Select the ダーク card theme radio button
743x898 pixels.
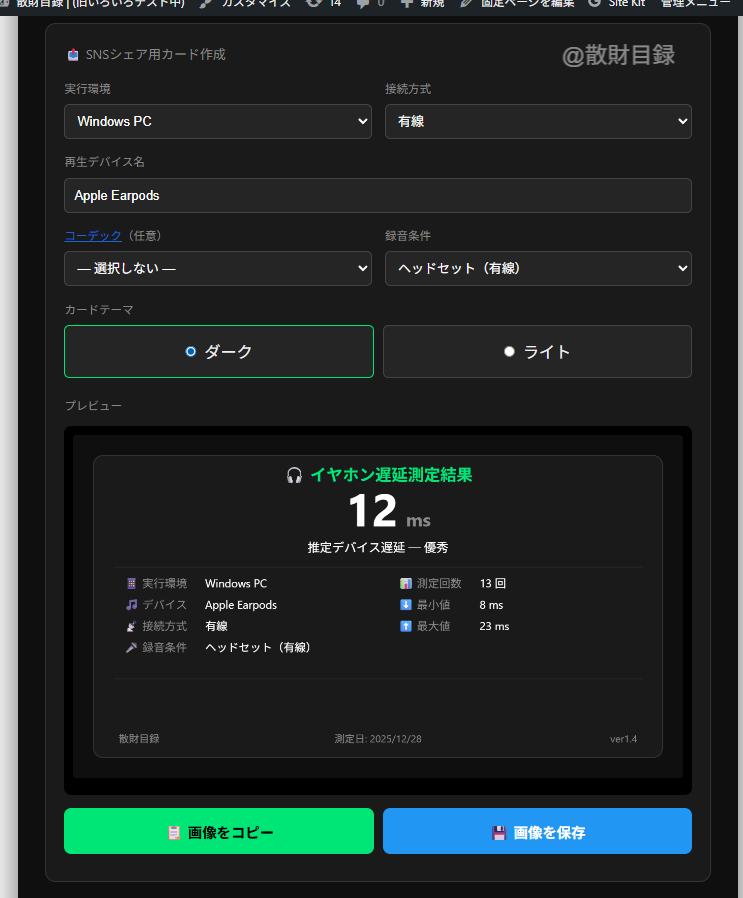[191, 352]
